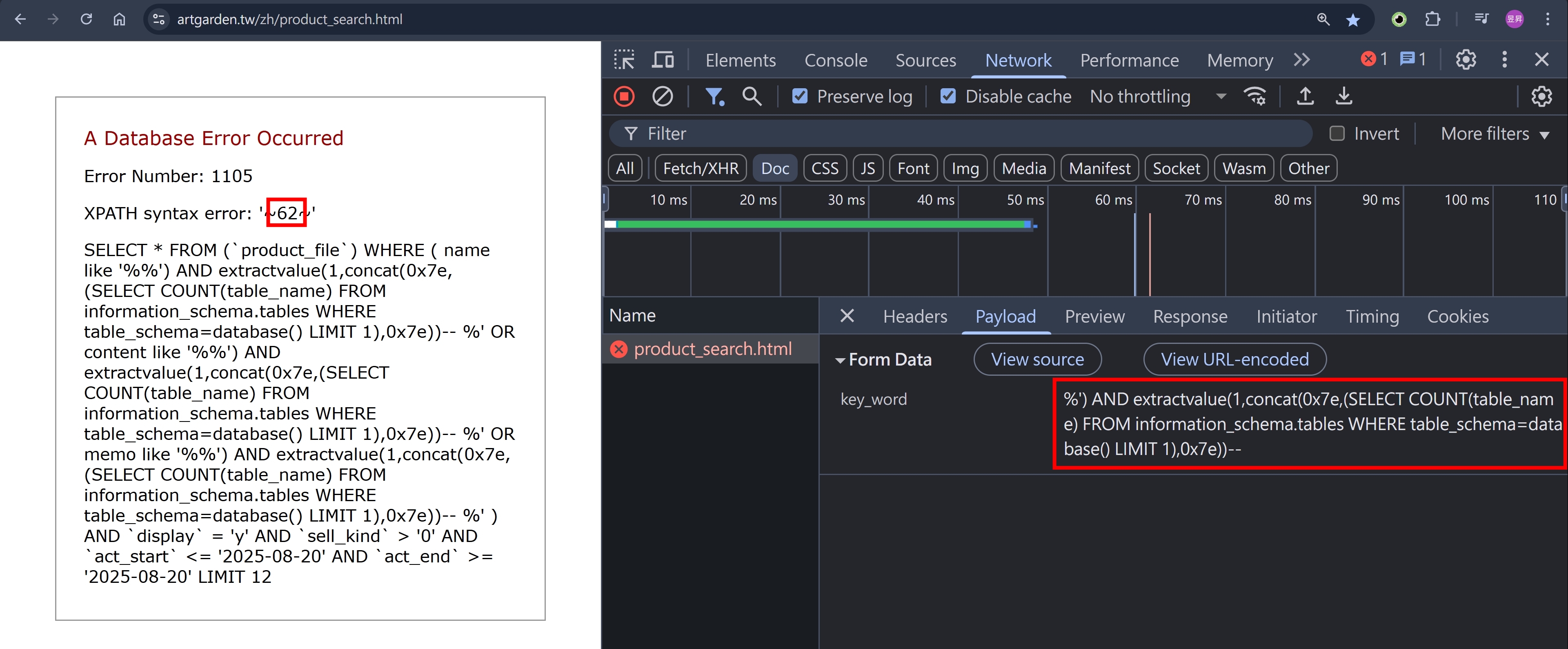Select the Font type filter
Image resolution: width=1568 pixels, height=649 pixels.
913,168
